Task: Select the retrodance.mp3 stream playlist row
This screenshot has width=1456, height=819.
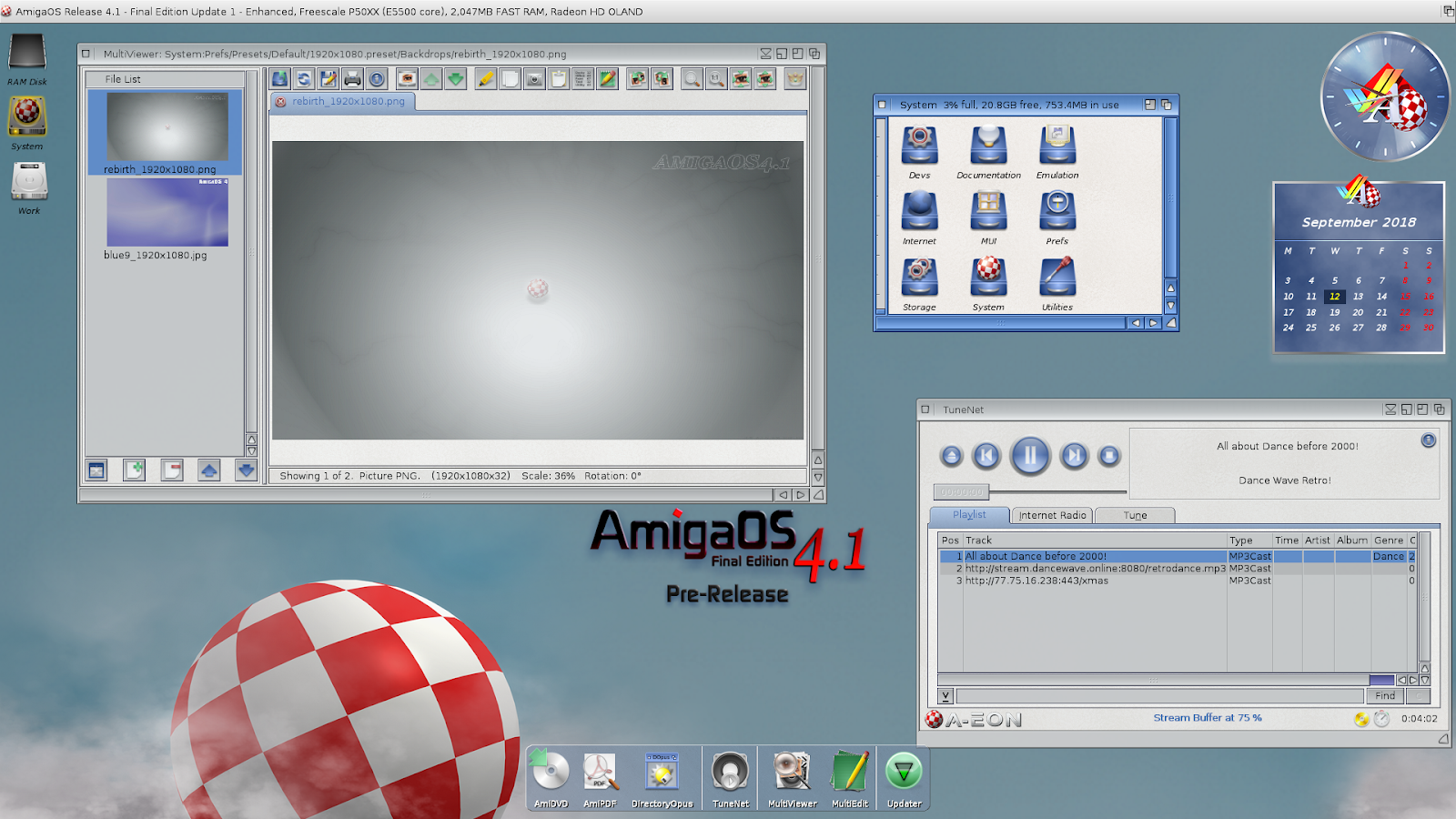Action: pos(1177,568)
